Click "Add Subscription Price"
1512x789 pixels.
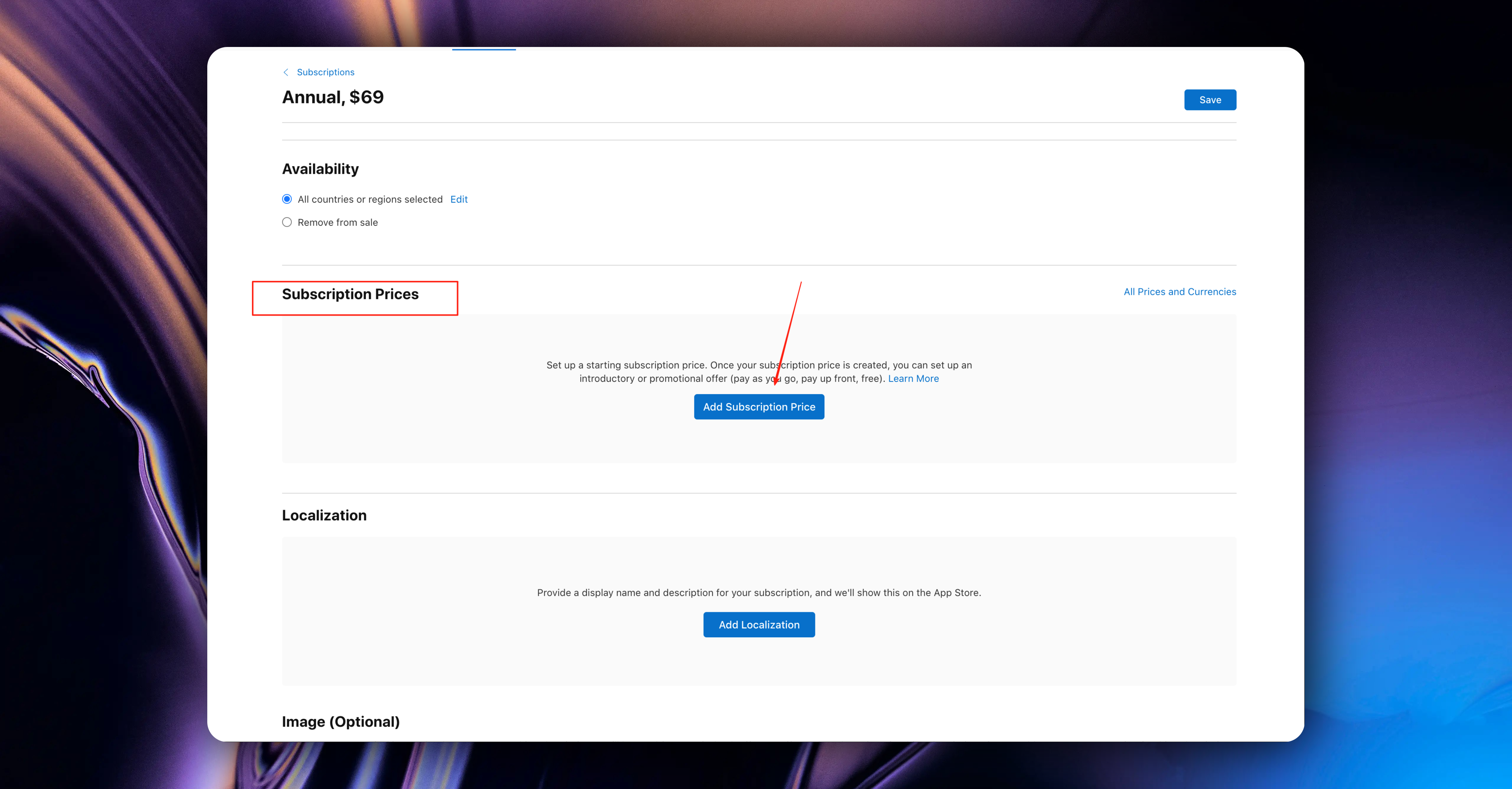[759, 406]
